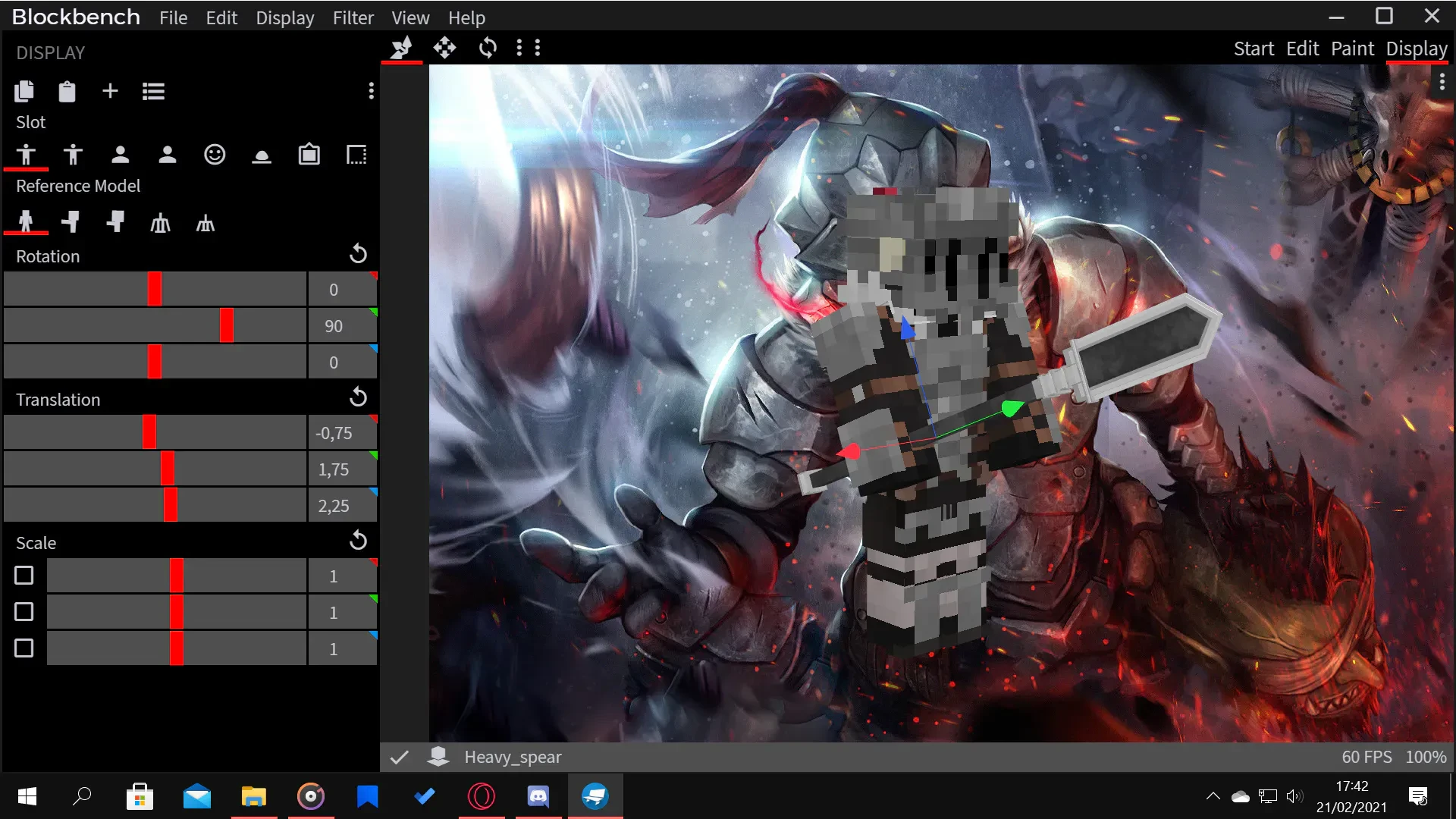Viewport: 1456px width, 819px height.
Task: Toggle the second Scale axis checkbox
Action: point(24,612)
